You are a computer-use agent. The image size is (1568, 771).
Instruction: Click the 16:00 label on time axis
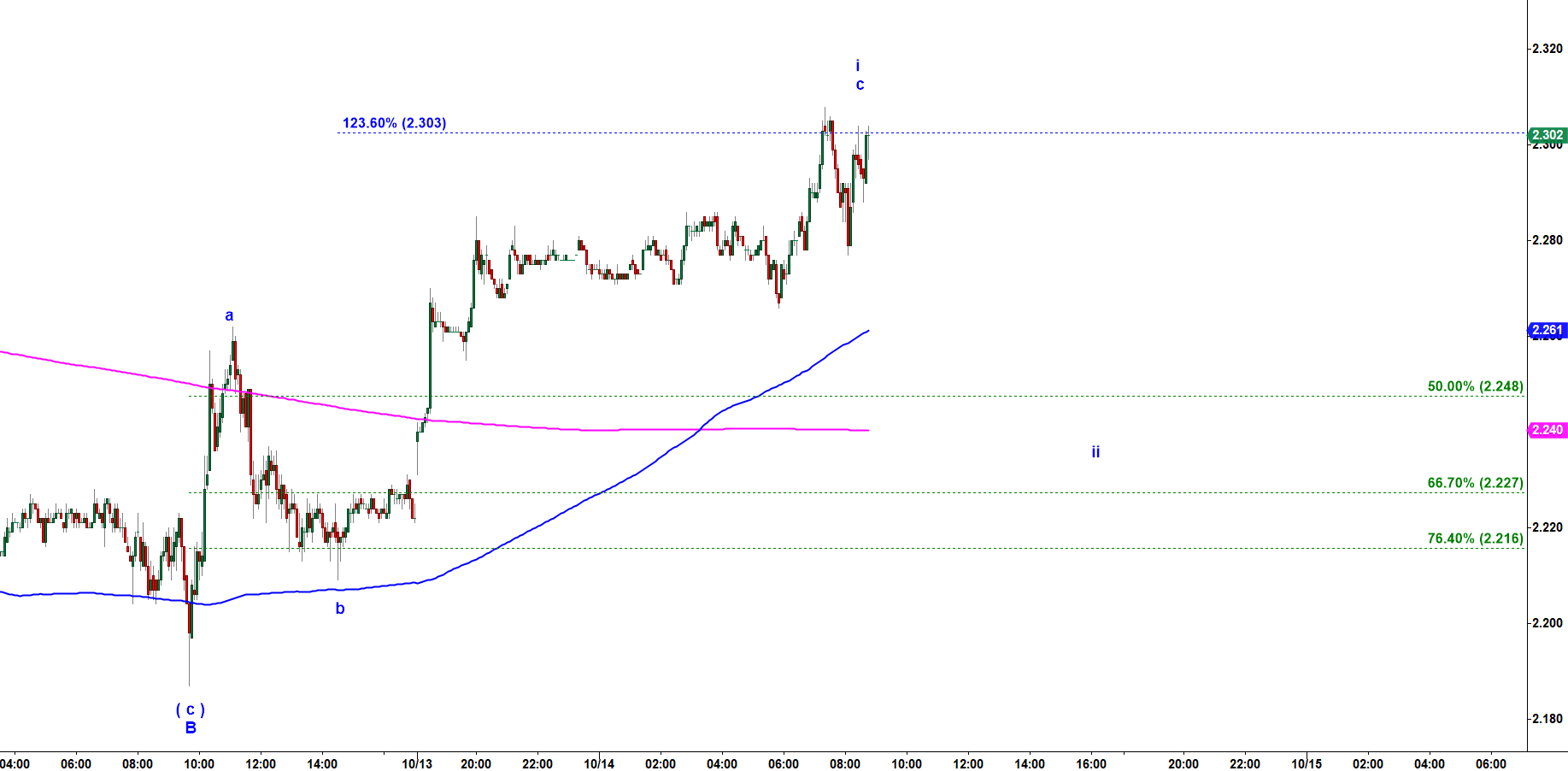pos(1091,763)
